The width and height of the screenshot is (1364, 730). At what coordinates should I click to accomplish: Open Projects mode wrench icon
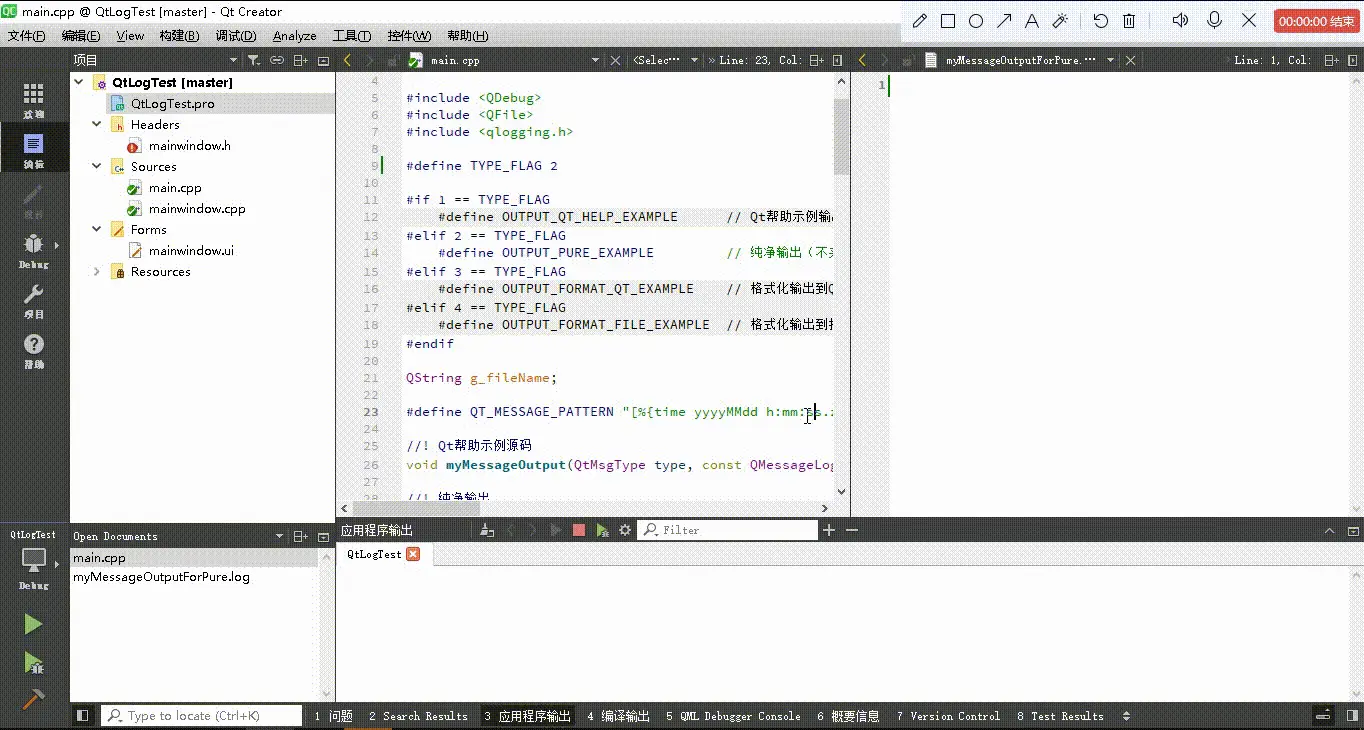click(33, 300)
